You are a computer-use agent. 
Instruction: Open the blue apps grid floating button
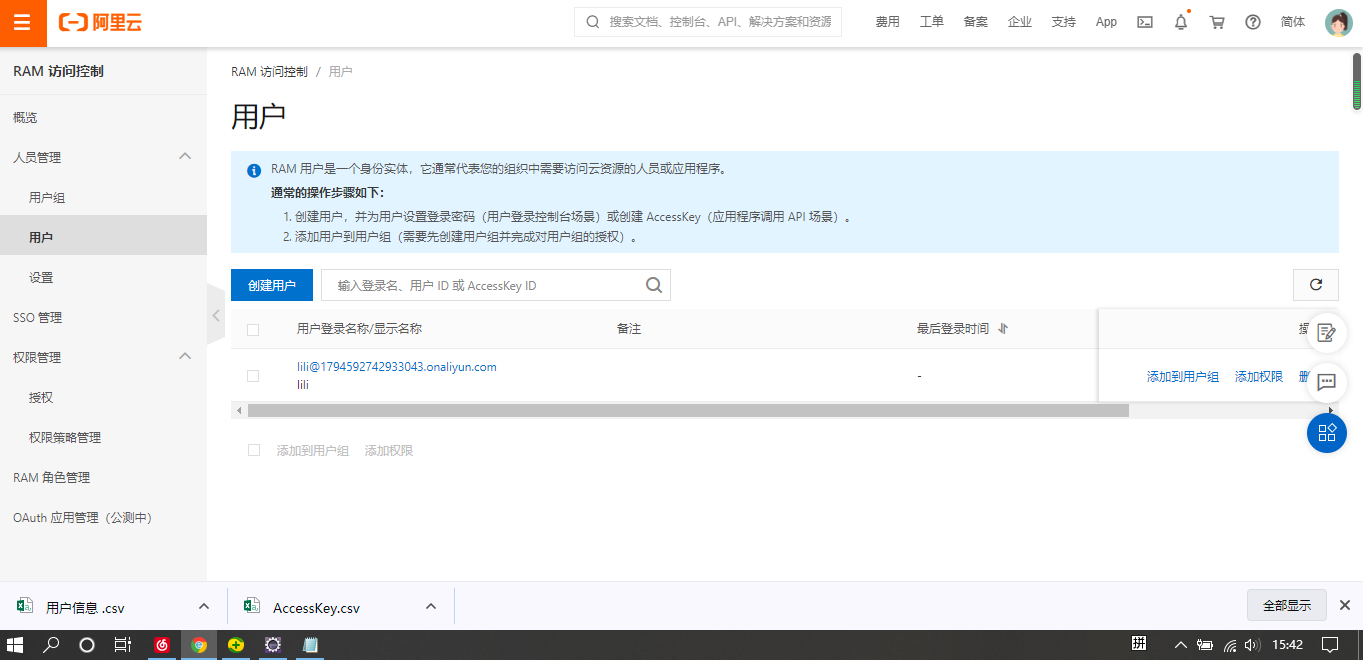tap(1327, 432)
